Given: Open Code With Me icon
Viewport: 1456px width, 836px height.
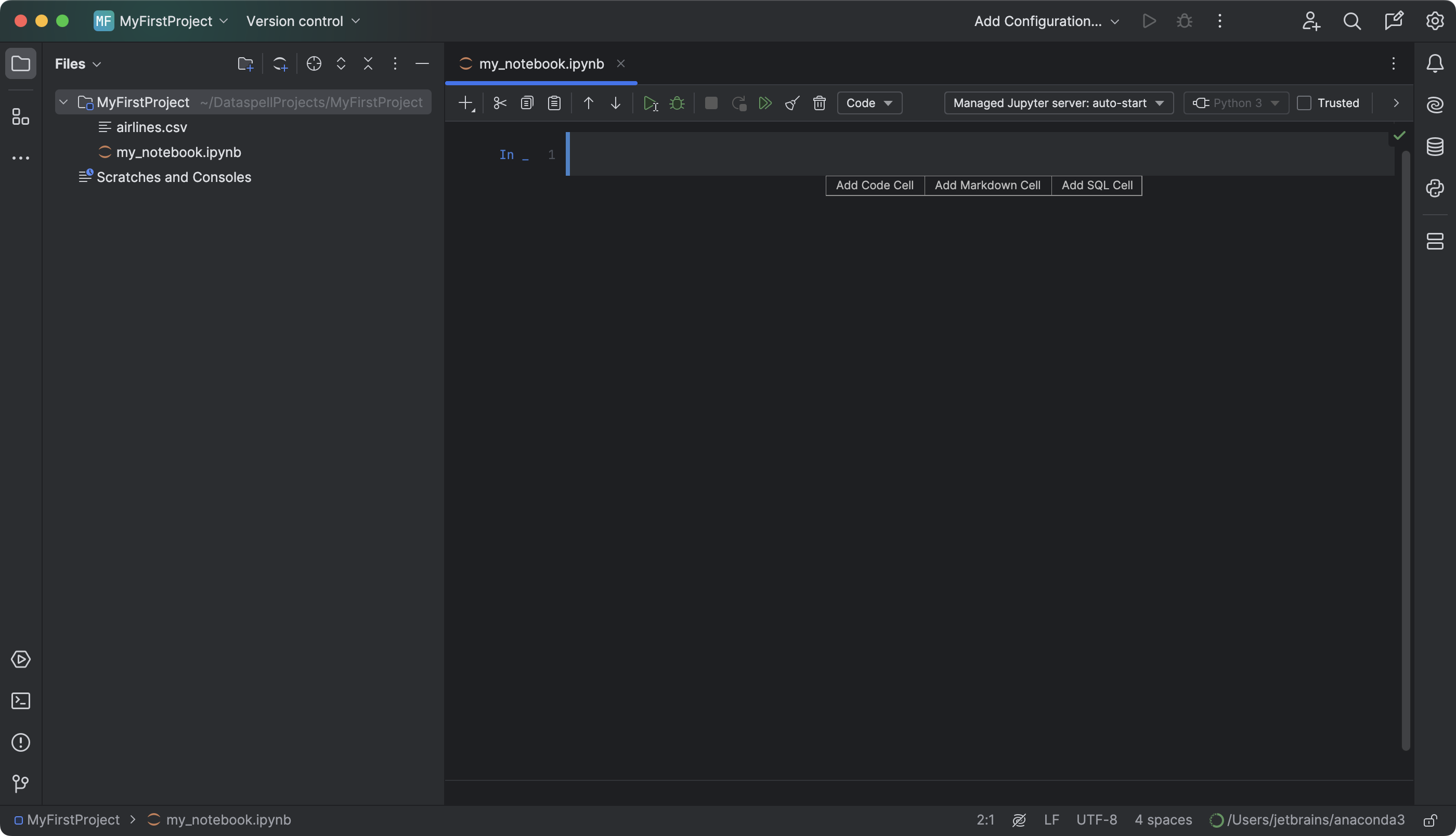Looking at the screenshot, I should coord(1311,21).
